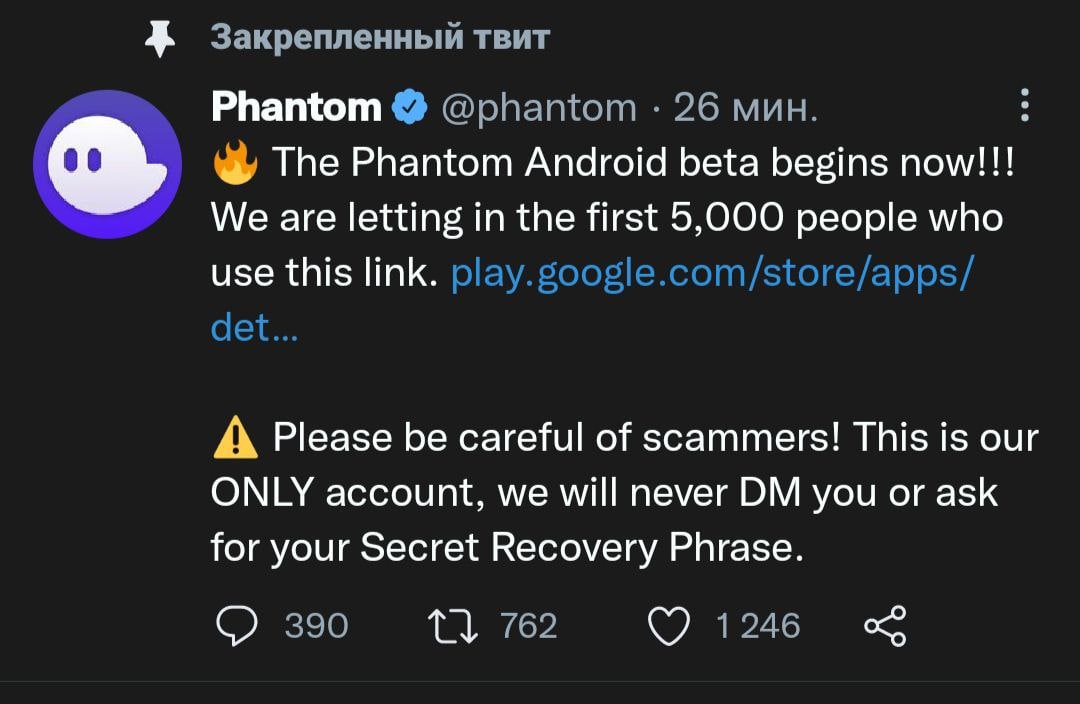Click the blue verified badge
This screenshot has width=1080, height=704.
[x=410, y=107]
